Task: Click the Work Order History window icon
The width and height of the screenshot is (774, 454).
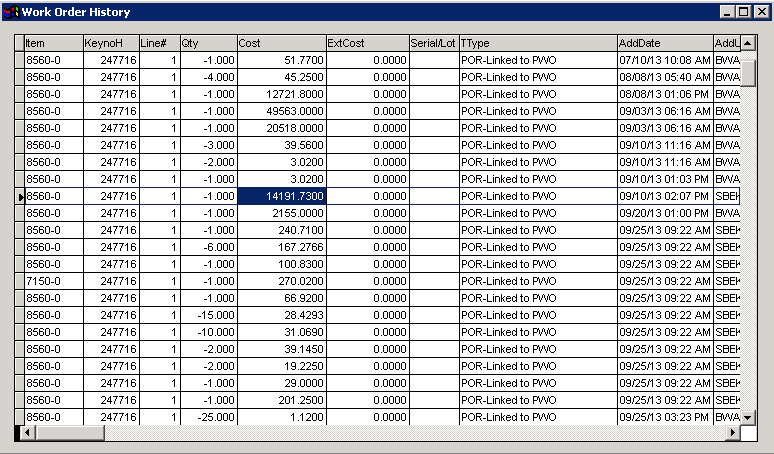Action: tap(12, 12)
